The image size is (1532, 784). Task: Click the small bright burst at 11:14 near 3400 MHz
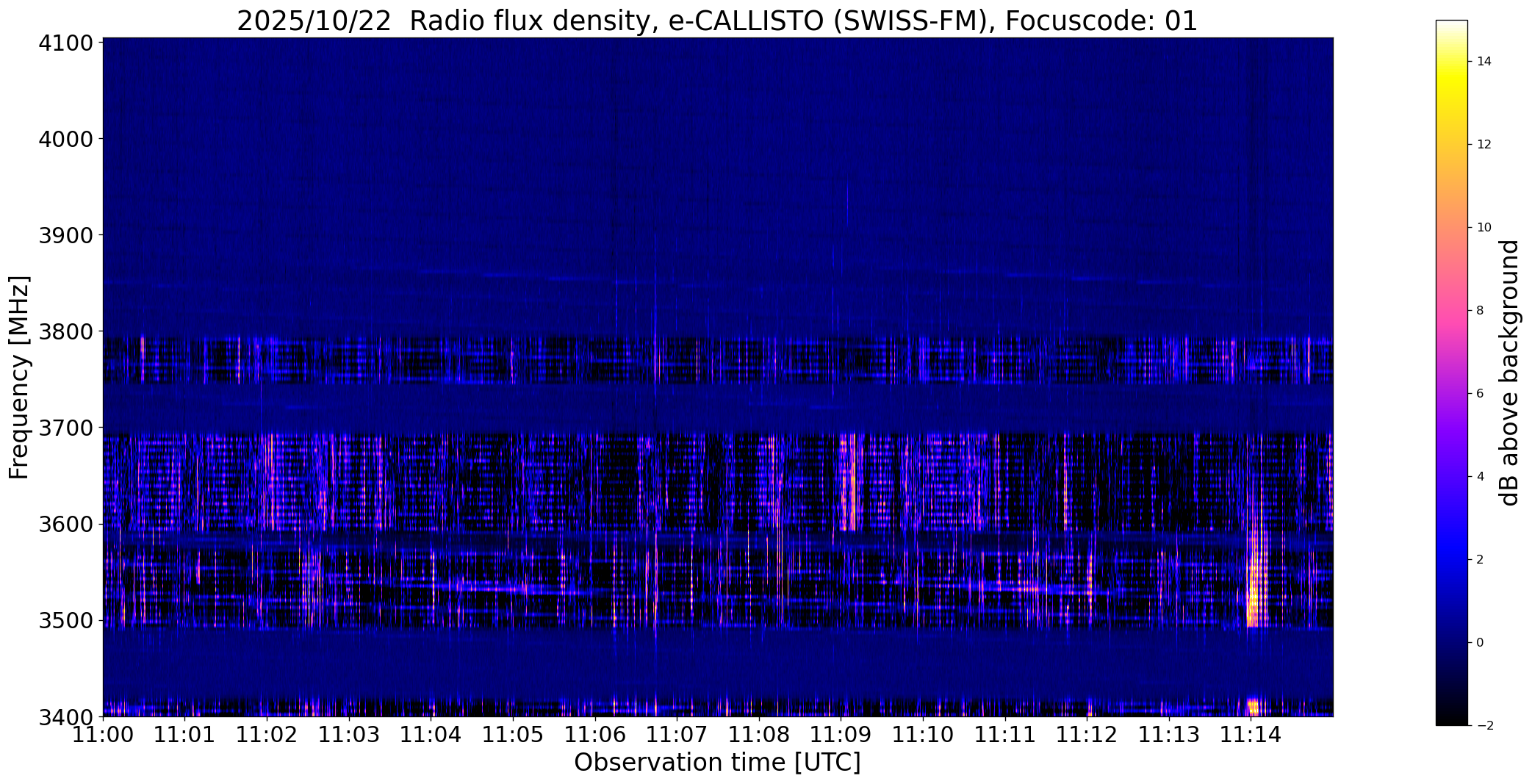point(1254,708)
